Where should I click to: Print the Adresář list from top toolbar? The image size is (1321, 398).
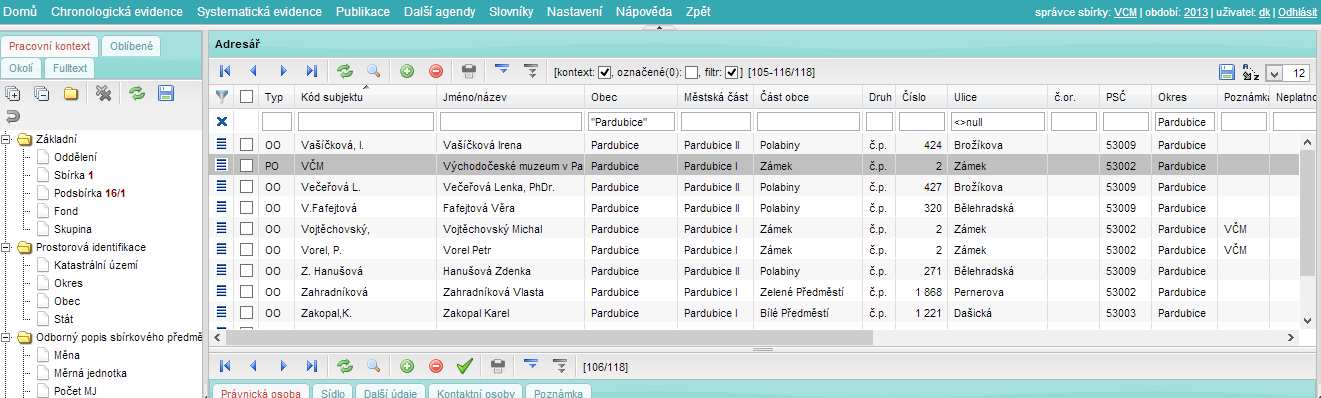(x=468, y=72)
